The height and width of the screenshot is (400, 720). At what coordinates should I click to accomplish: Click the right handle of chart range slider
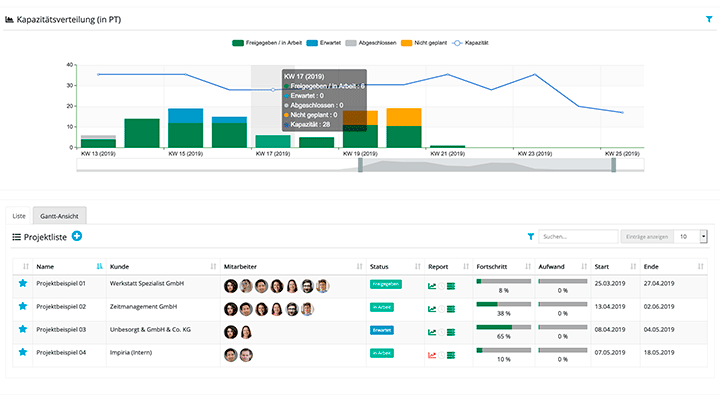(x=613, y=165)
